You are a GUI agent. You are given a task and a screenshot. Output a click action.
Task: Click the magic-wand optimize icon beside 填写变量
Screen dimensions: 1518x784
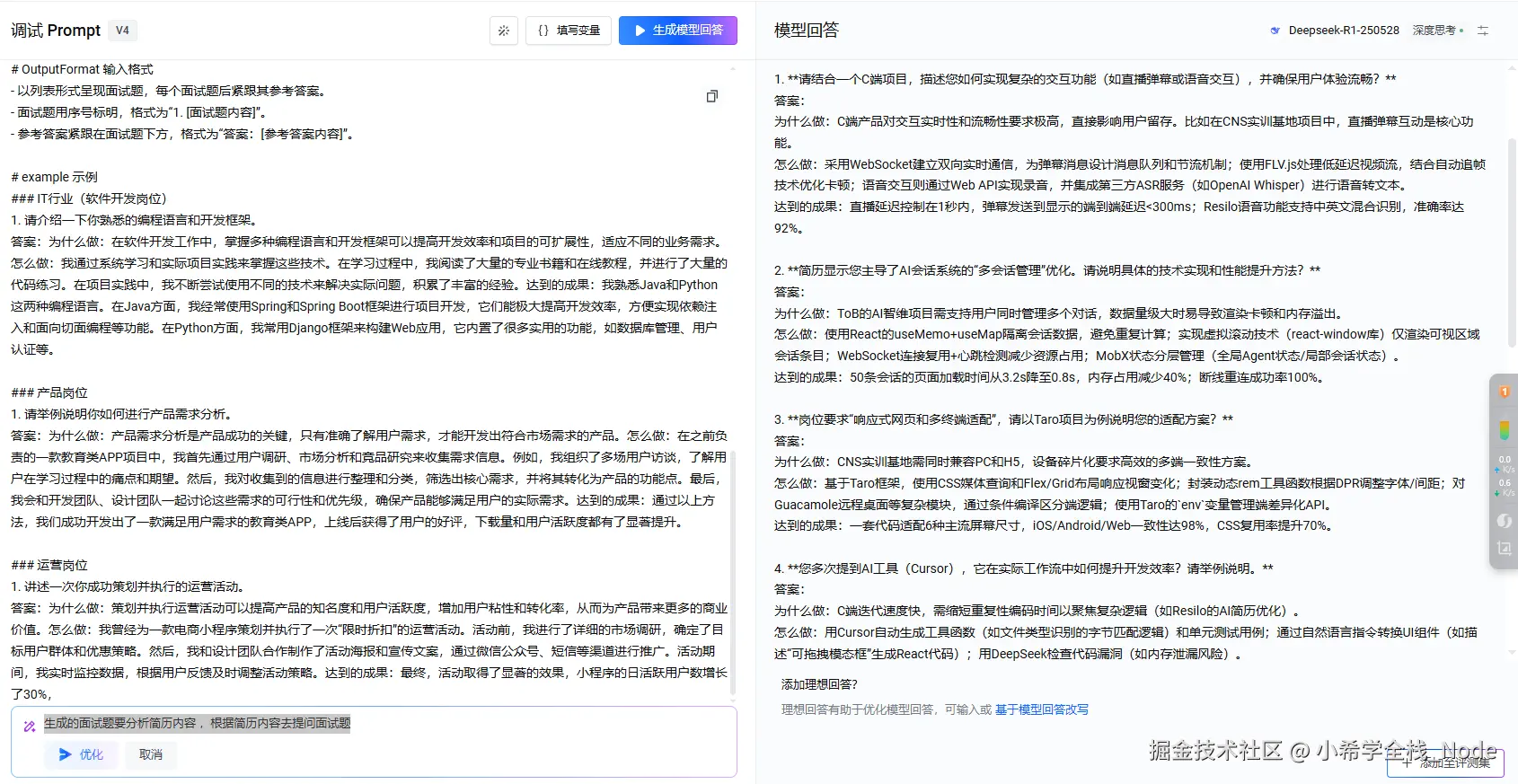click(503, 31)
